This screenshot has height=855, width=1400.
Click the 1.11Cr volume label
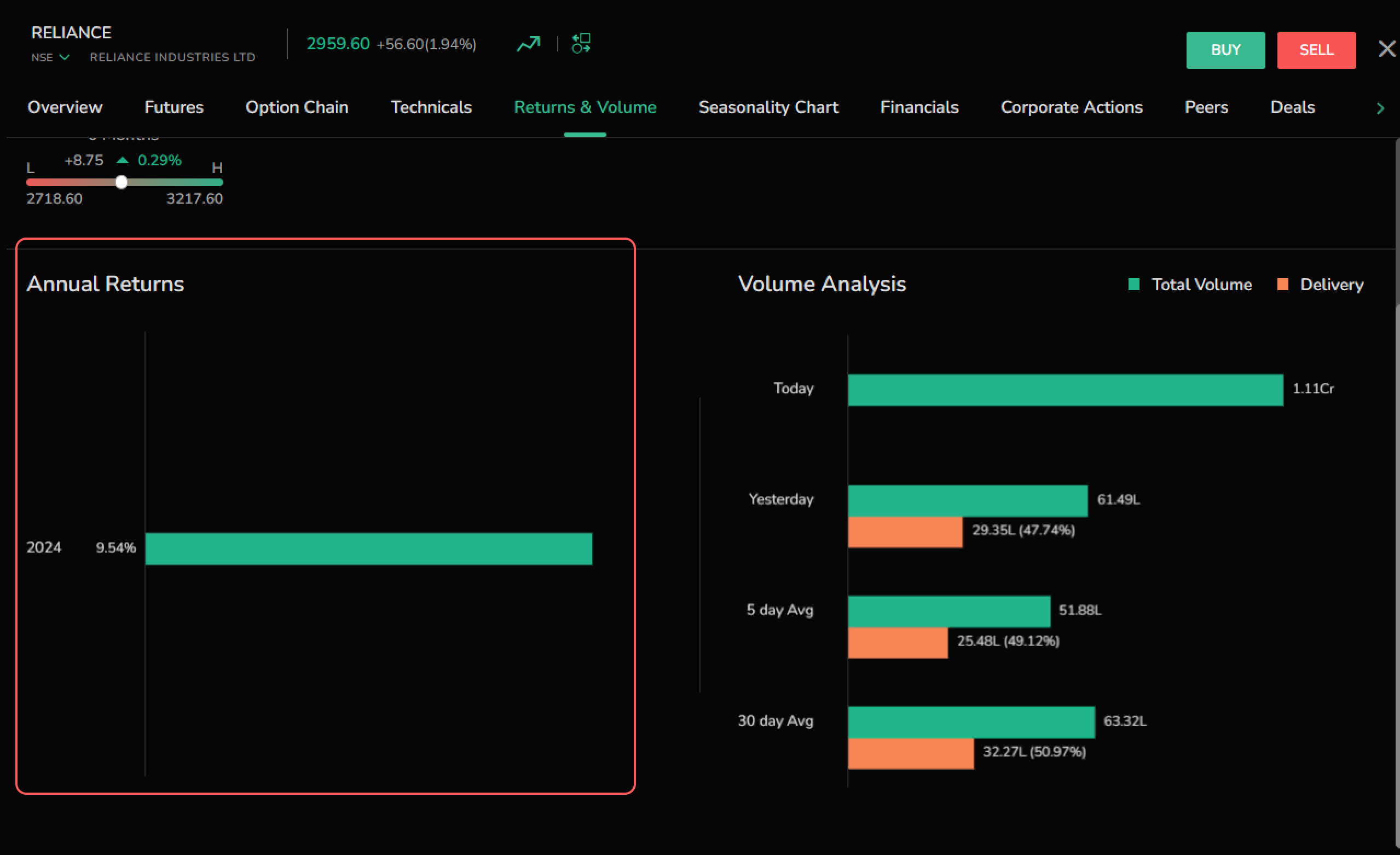pyautogui.click(x=1313, y=389)
